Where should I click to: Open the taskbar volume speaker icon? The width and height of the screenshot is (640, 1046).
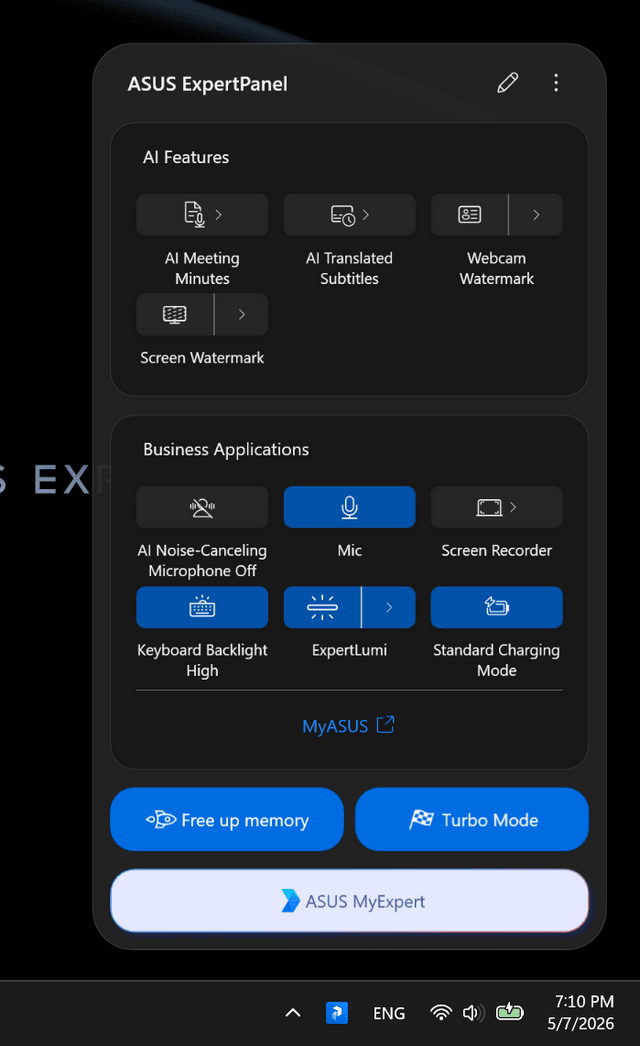pos(473,1013)
